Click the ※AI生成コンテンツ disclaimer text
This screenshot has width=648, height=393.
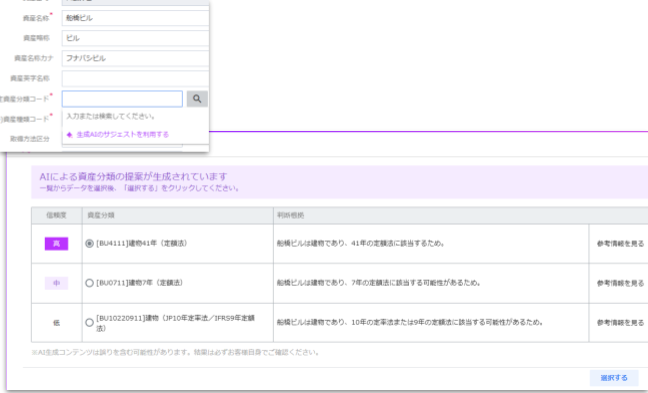pyautogui.click(x=175, y=353)
